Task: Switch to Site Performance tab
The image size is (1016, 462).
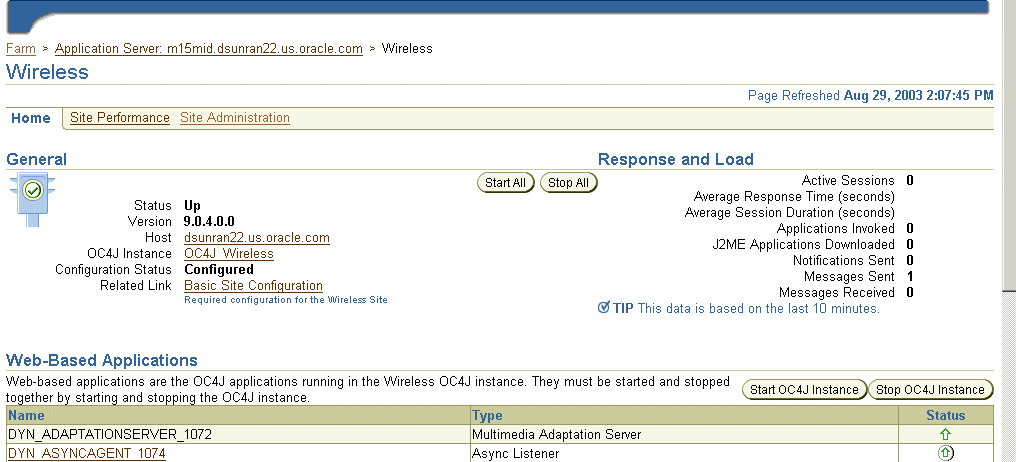Action: pos(120,118)
